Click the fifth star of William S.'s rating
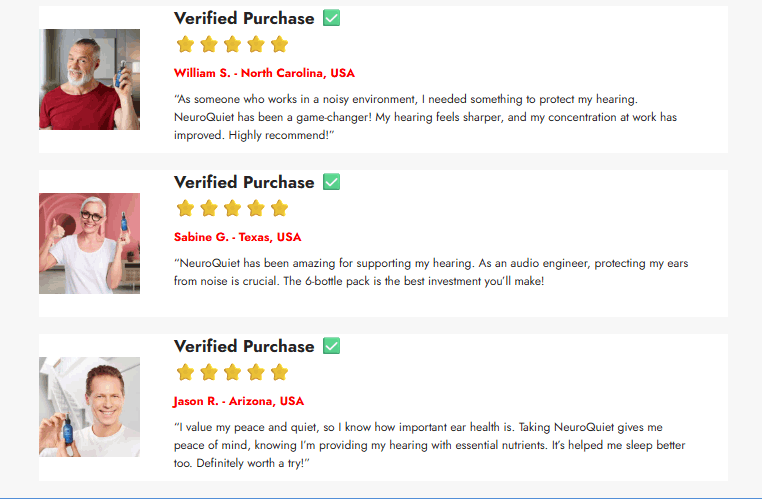The width and height of the screenshot is (762, 499). point(279,44)
